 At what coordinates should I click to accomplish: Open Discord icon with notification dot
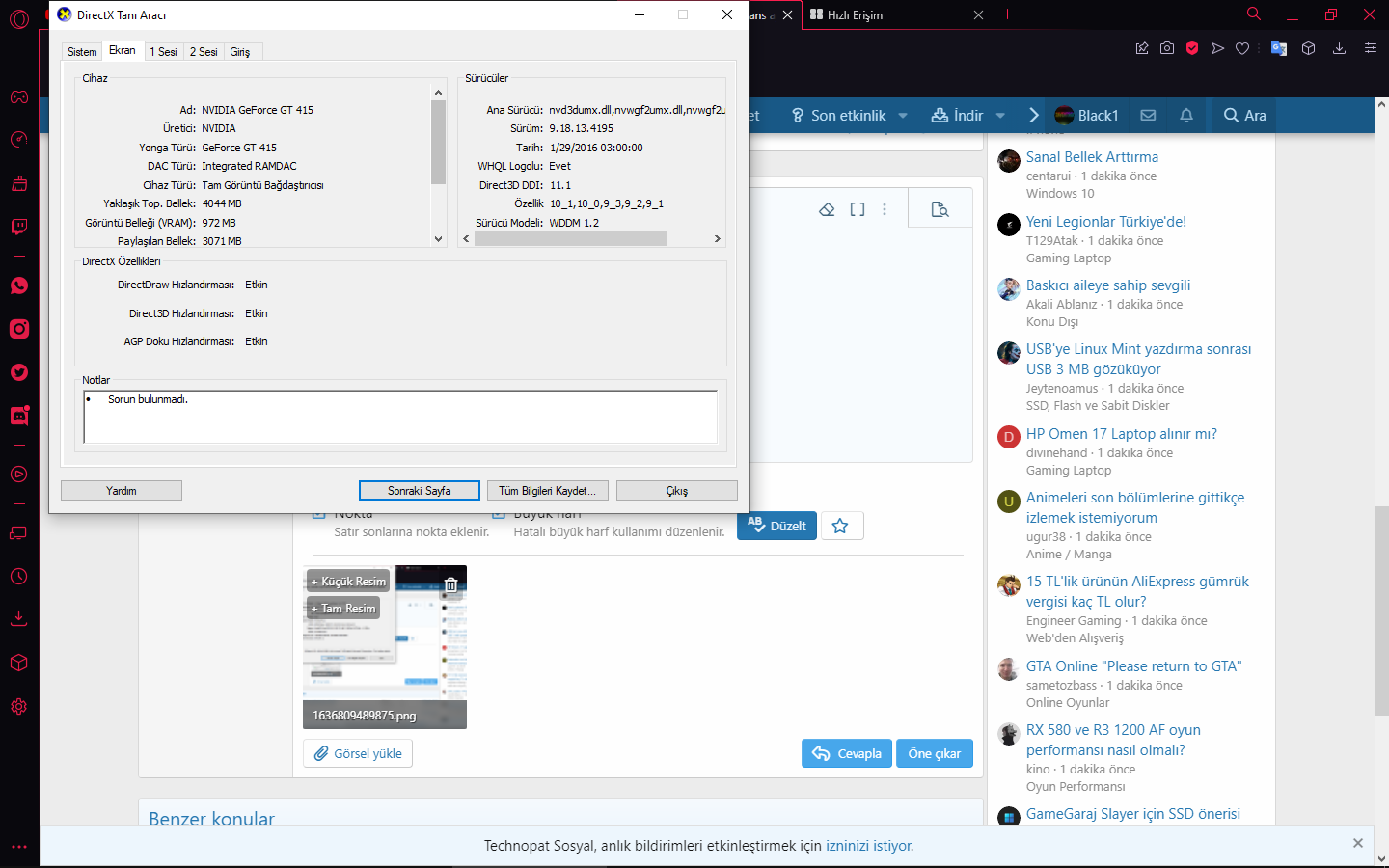19,416
